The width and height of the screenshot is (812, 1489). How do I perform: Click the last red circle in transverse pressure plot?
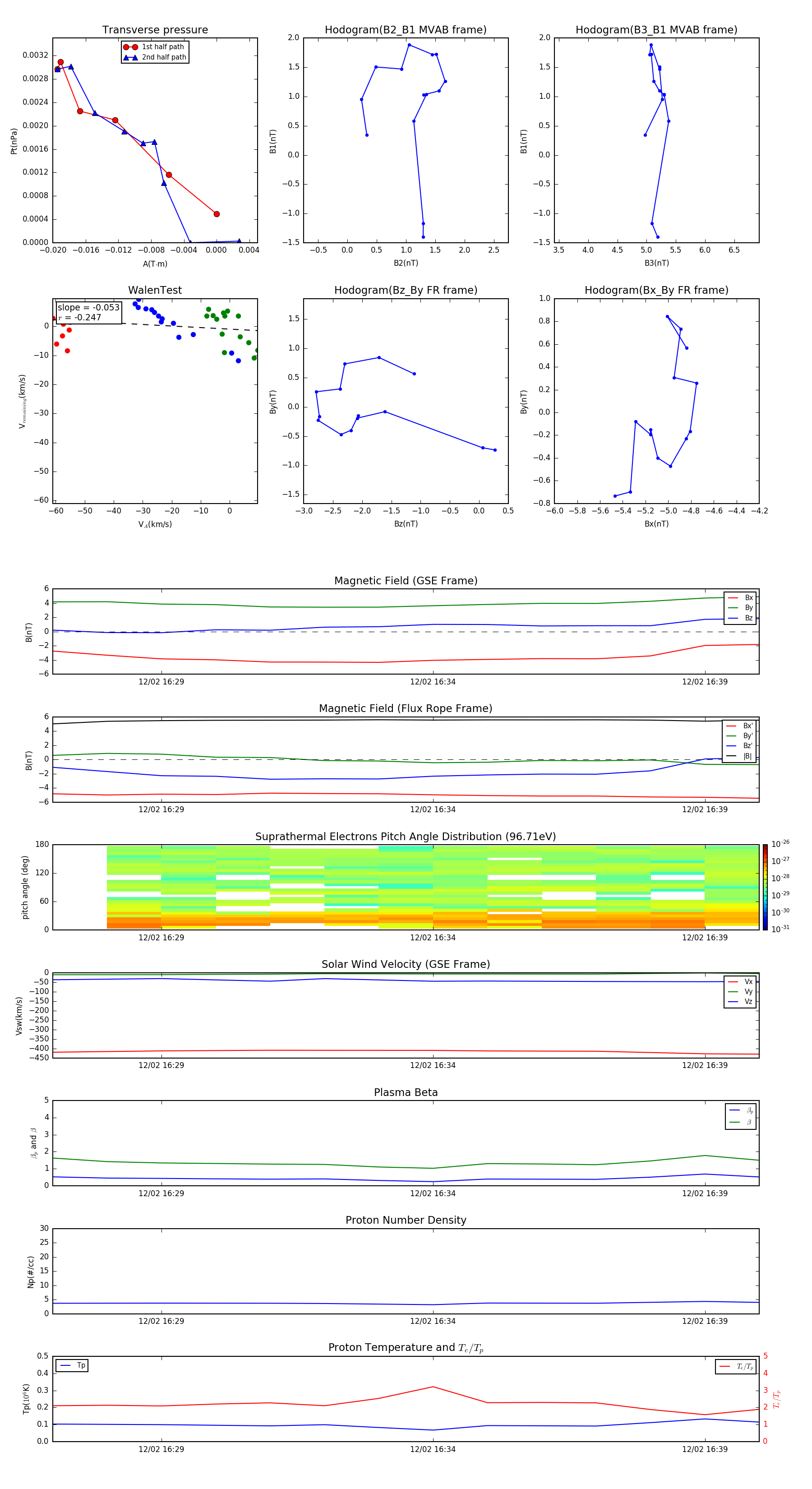pos(217,214)
